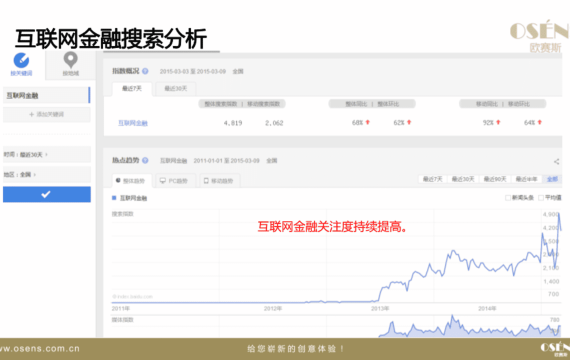Click the 92% mobile year-over-year value
570x360 pixels.
488,123
